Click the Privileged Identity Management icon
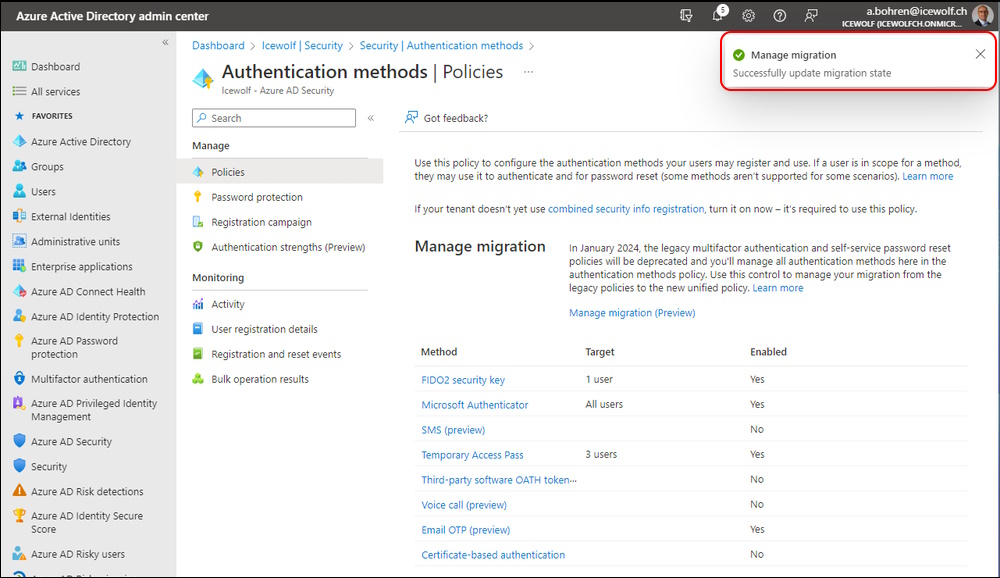The height and width of the screenshot is (578, 1000). 19,404
